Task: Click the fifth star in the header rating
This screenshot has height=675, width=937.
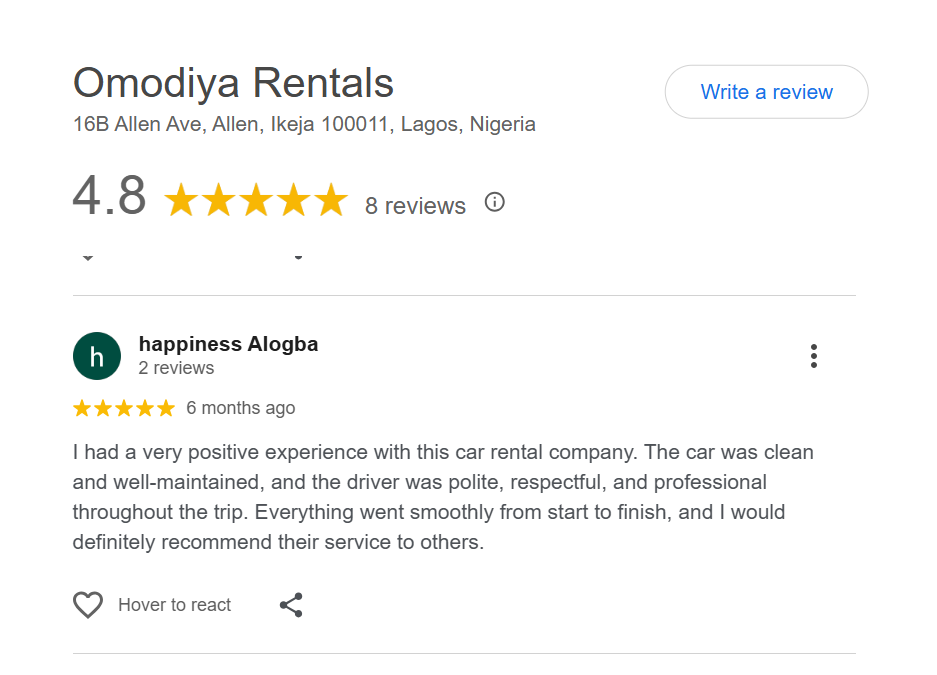Action: pyautogui.click(x=331, y=199)
